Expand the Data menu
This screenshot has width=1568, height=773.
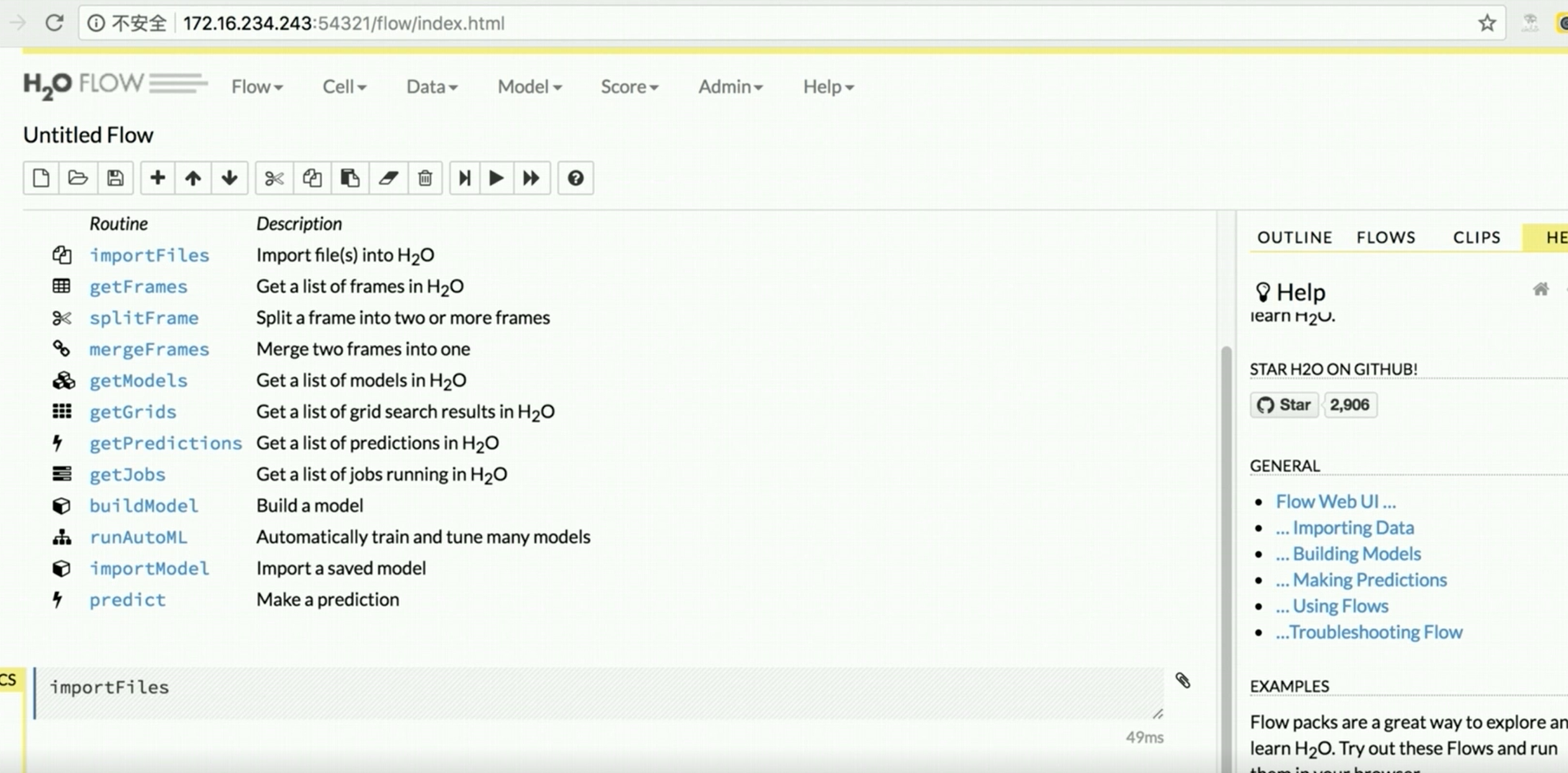432,86
